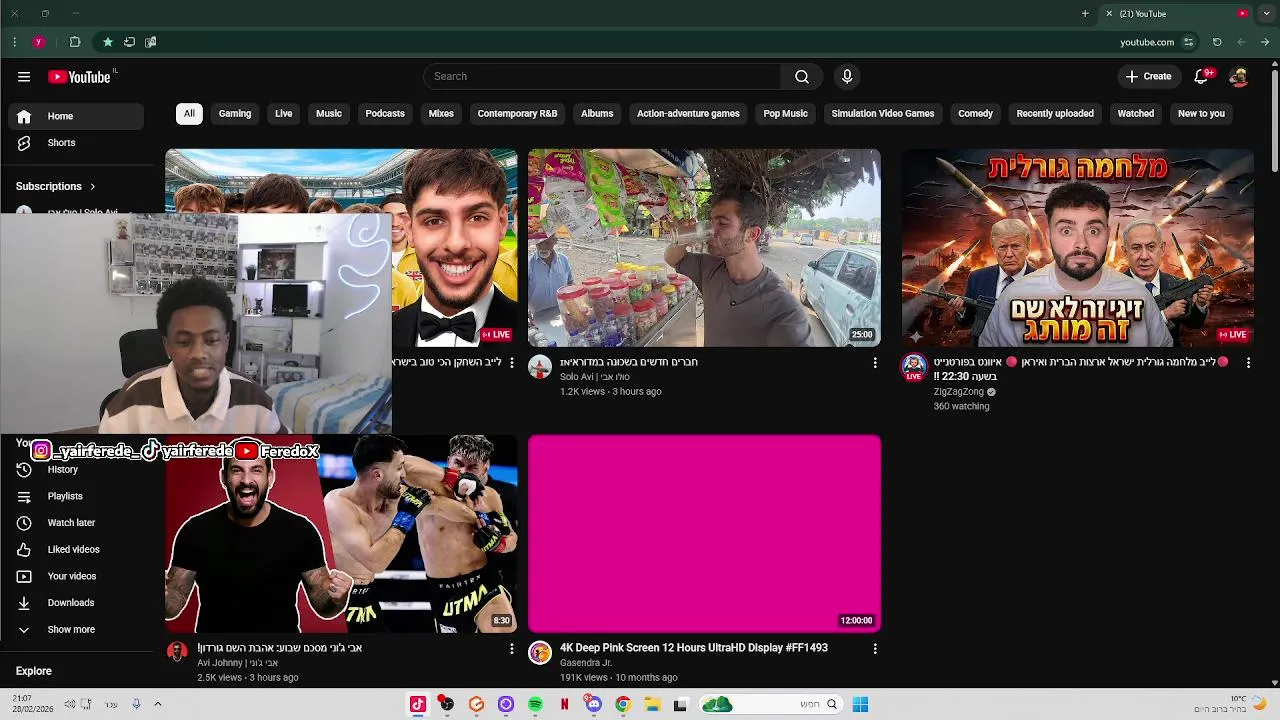Open a new browser tab
The width and height of the screenshot is (1280, 720).
pos(1085,14)
